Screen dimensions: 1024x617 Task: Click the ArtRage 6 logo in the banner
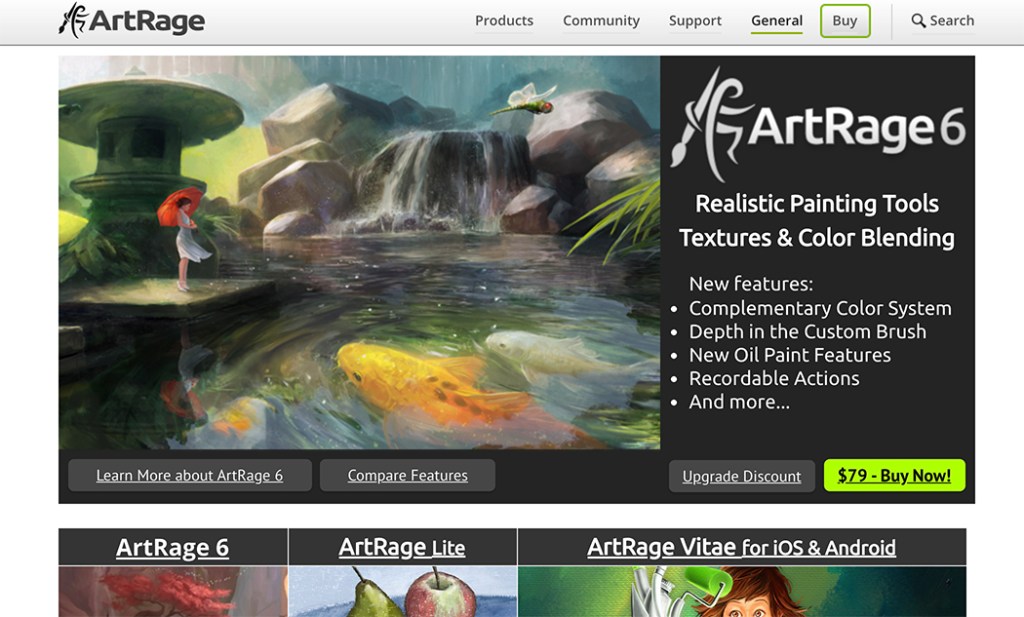click(x=818, y=125)
